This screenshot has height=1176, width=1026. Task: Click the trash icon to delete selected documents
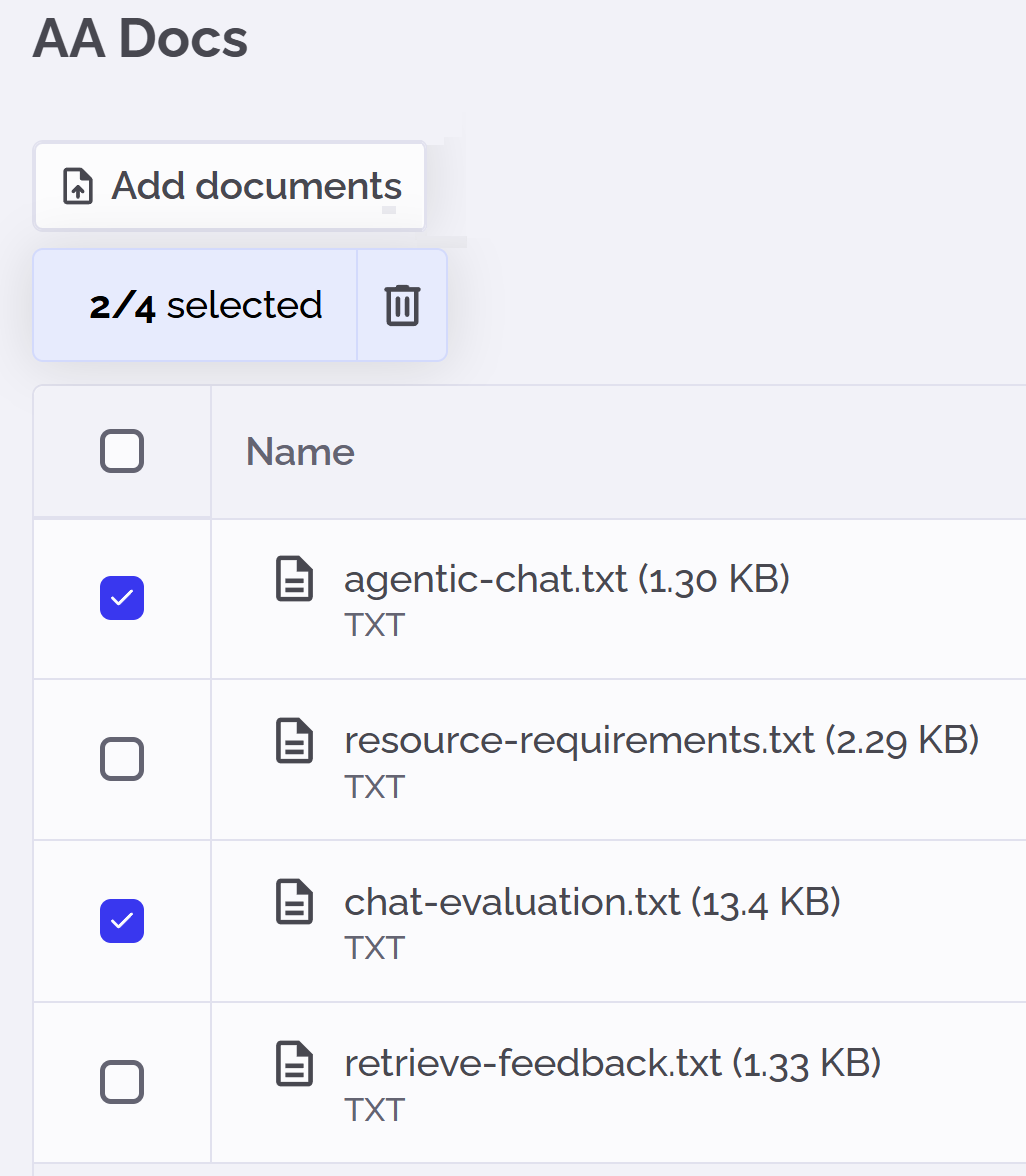pos(402,305)
